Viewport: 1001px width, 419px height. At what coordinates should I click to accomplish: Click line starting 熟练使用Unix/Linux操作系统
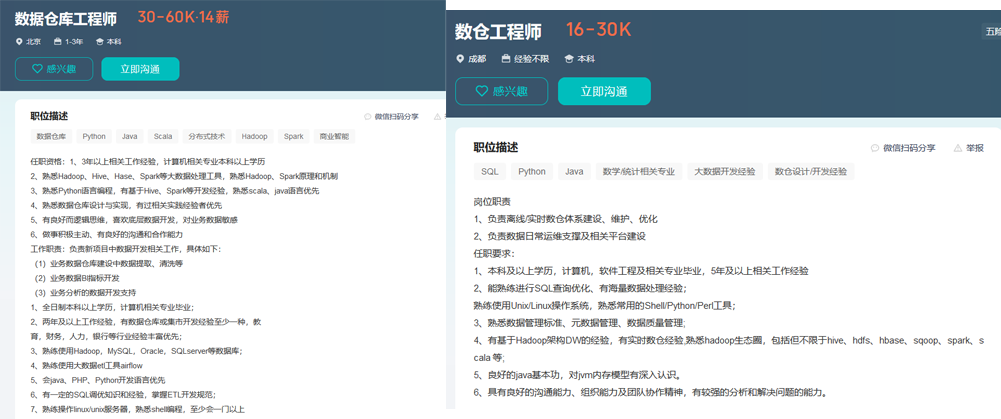pyautogui.click(x=605, y=305)
